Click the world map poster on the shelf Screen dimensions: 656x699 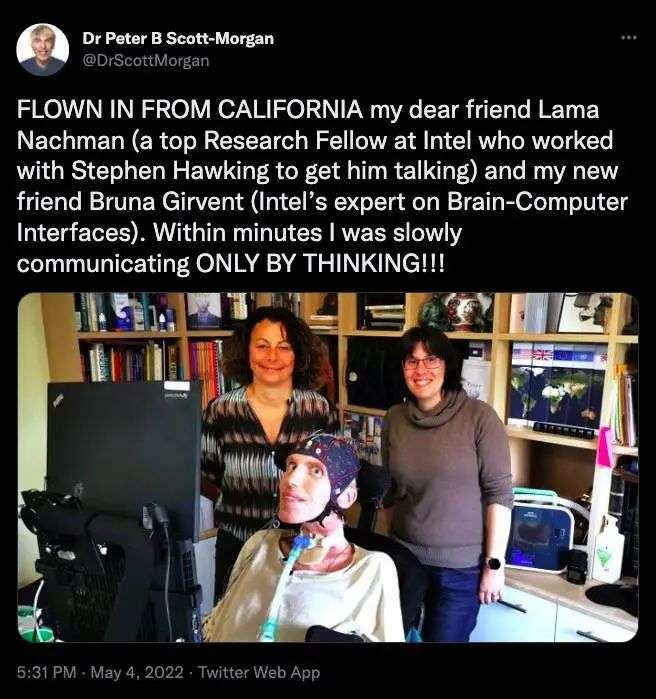557,386
